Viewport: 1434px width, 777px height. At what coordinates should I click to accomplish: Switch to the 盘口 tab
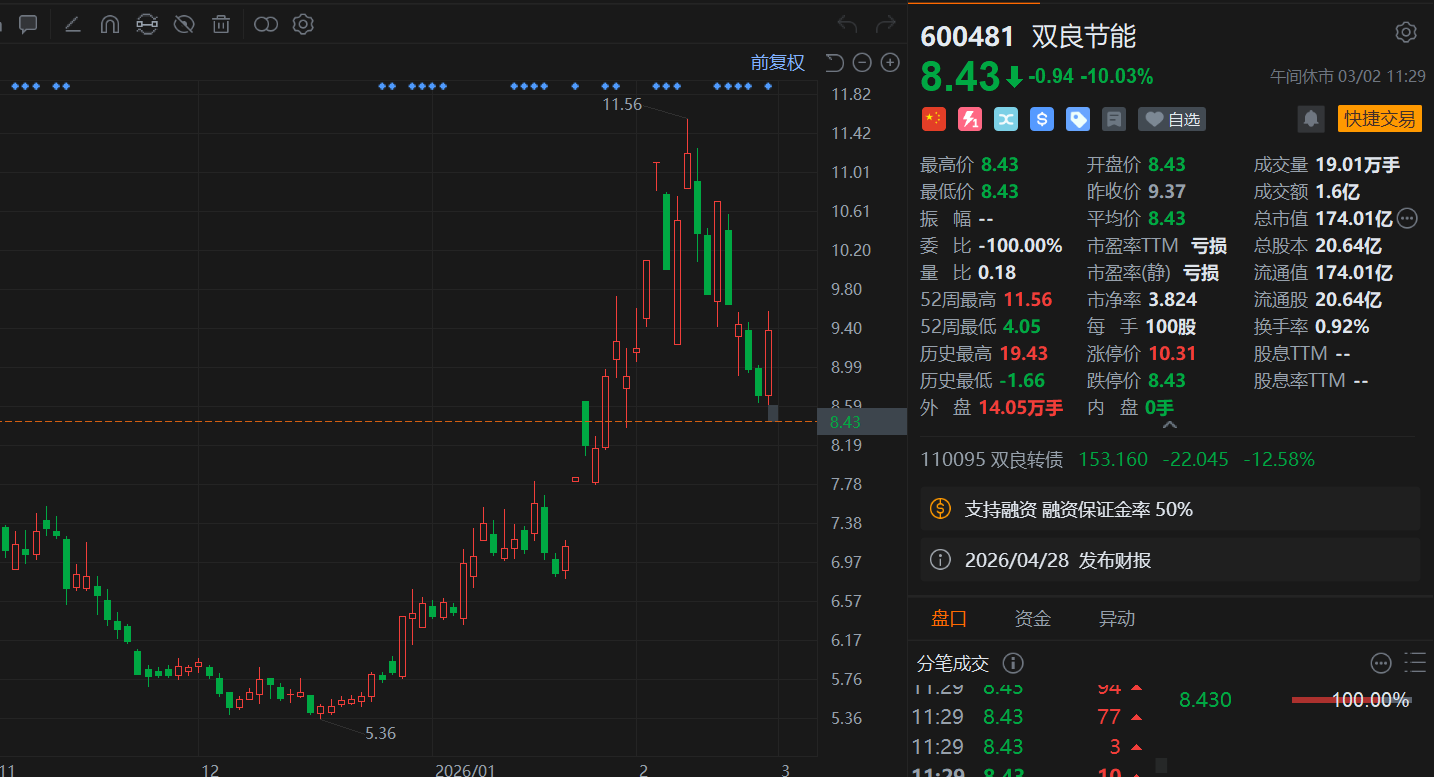pos(949,618)
